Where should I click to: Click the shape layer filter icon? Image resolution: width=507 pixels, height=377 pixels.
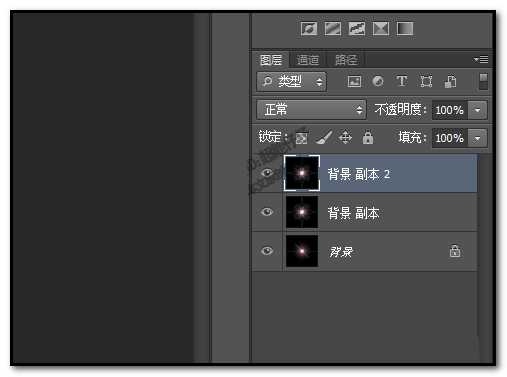[426, 81]
